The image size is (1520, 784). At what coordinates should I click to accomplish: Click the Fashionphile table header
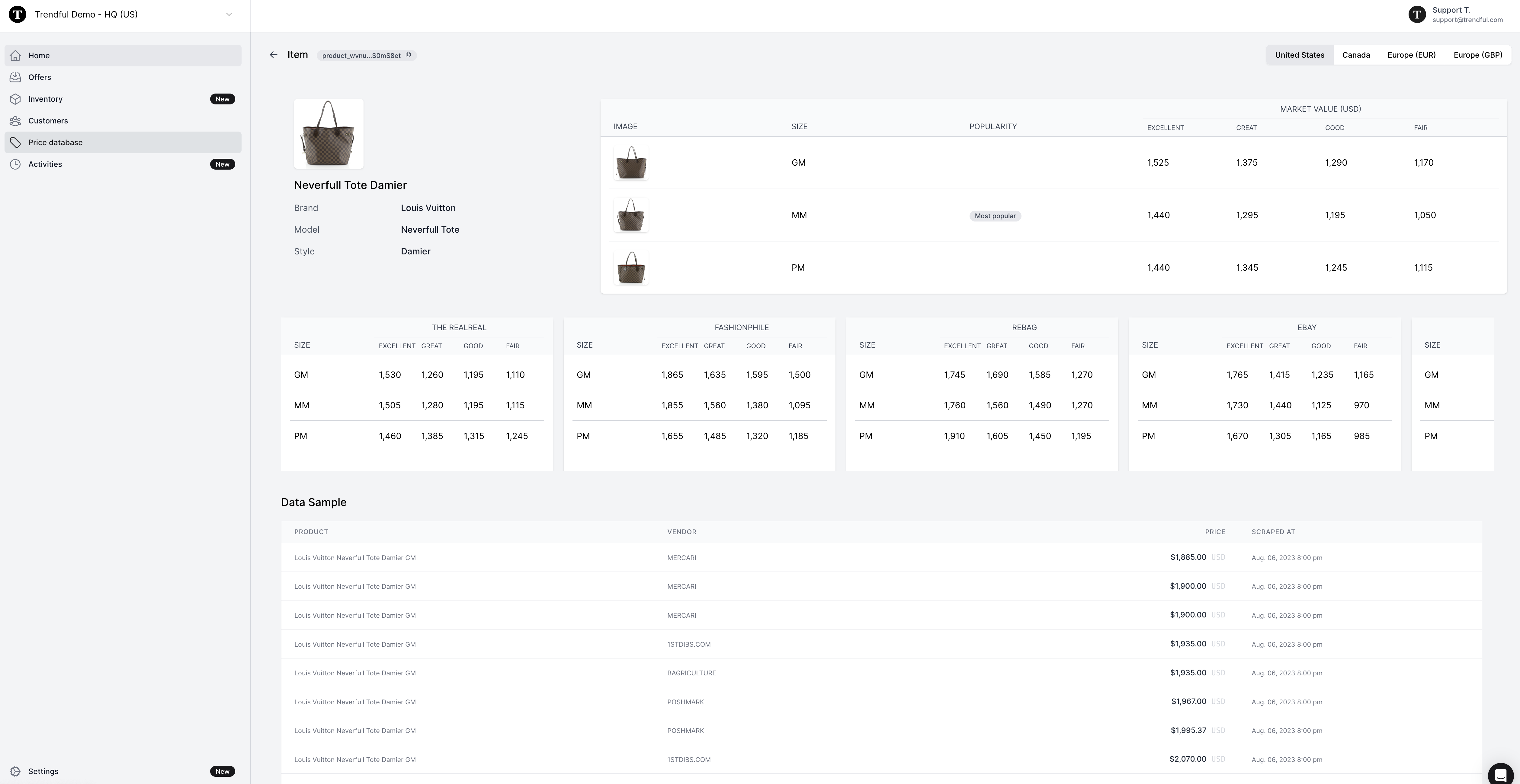click(741, 327)
